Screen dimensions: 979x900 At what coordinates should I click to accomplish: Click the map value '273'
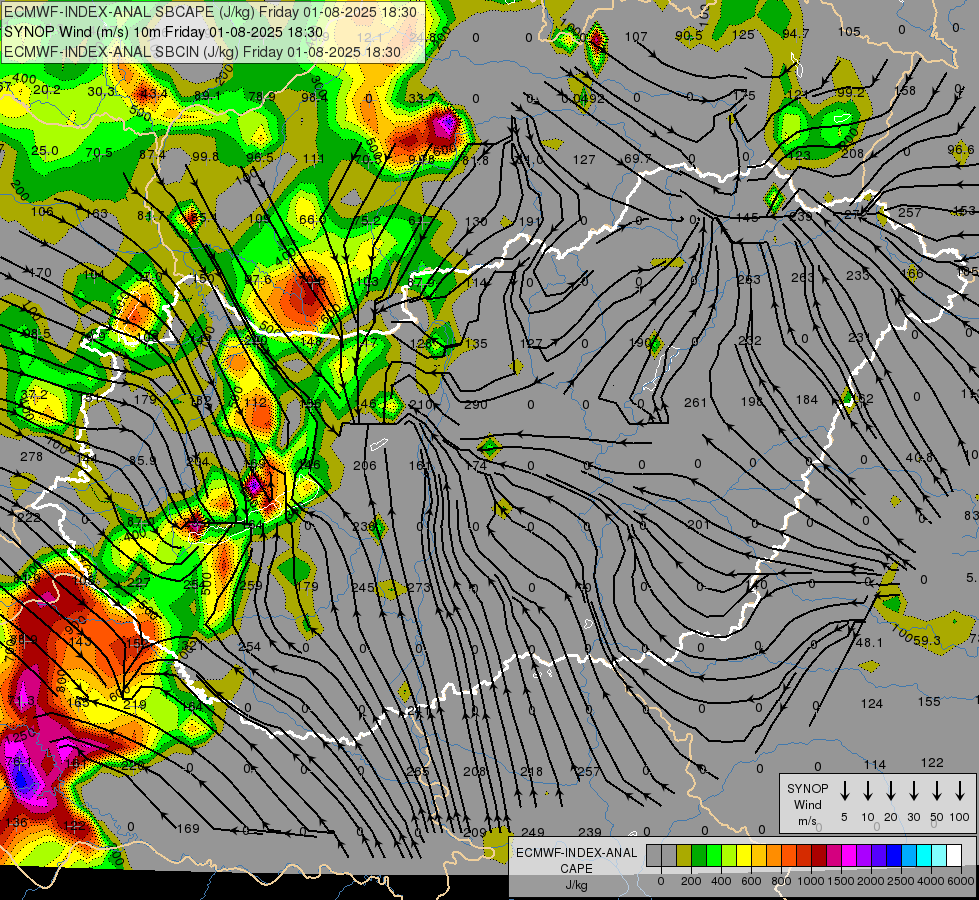click(x=419, y=588)
